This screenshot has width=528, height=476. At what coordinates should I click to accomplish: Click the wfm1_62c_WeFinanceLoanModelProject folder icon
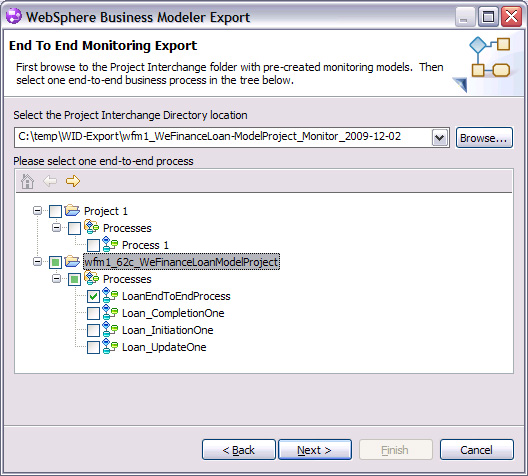72,261
